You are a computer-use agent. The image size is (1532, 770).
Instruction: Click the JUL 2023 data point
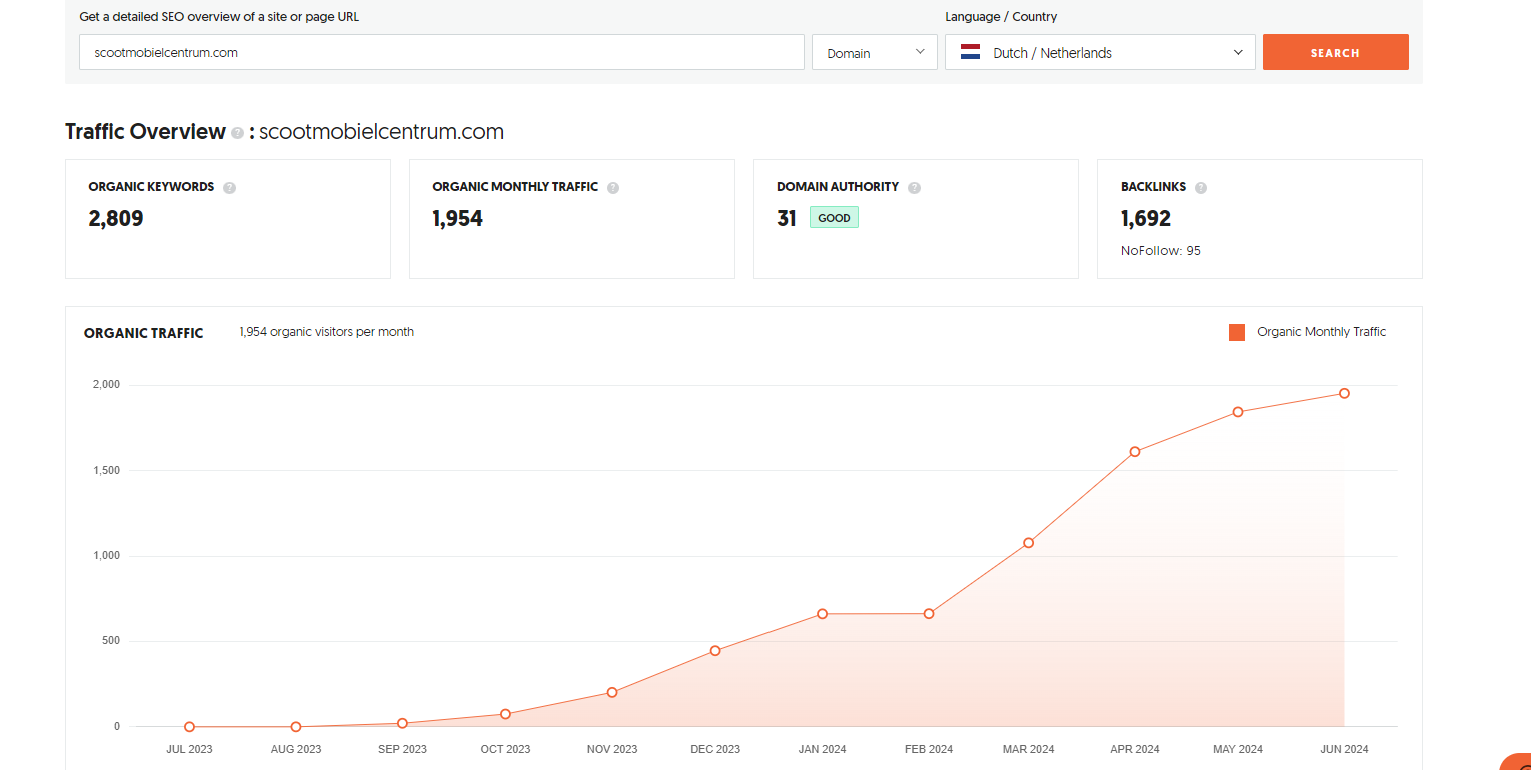pyautogui.click(x=189, y=727)
